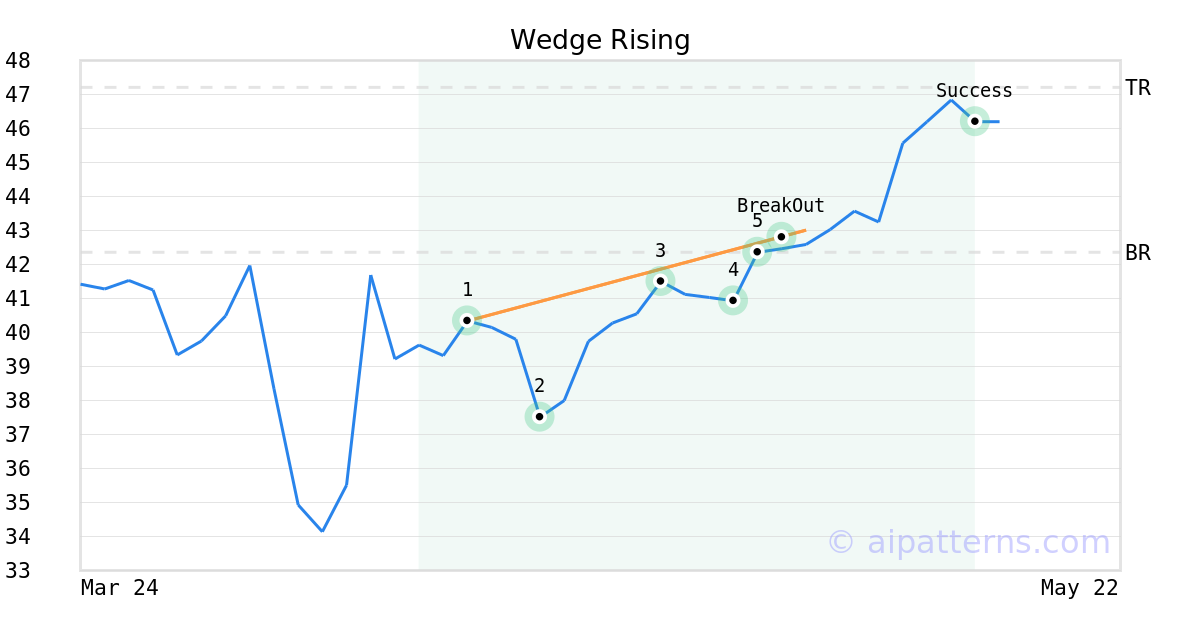This screenshot has width=1200, height=630.
Task: Select pattern point marker 4
Action: coord(733,300)
